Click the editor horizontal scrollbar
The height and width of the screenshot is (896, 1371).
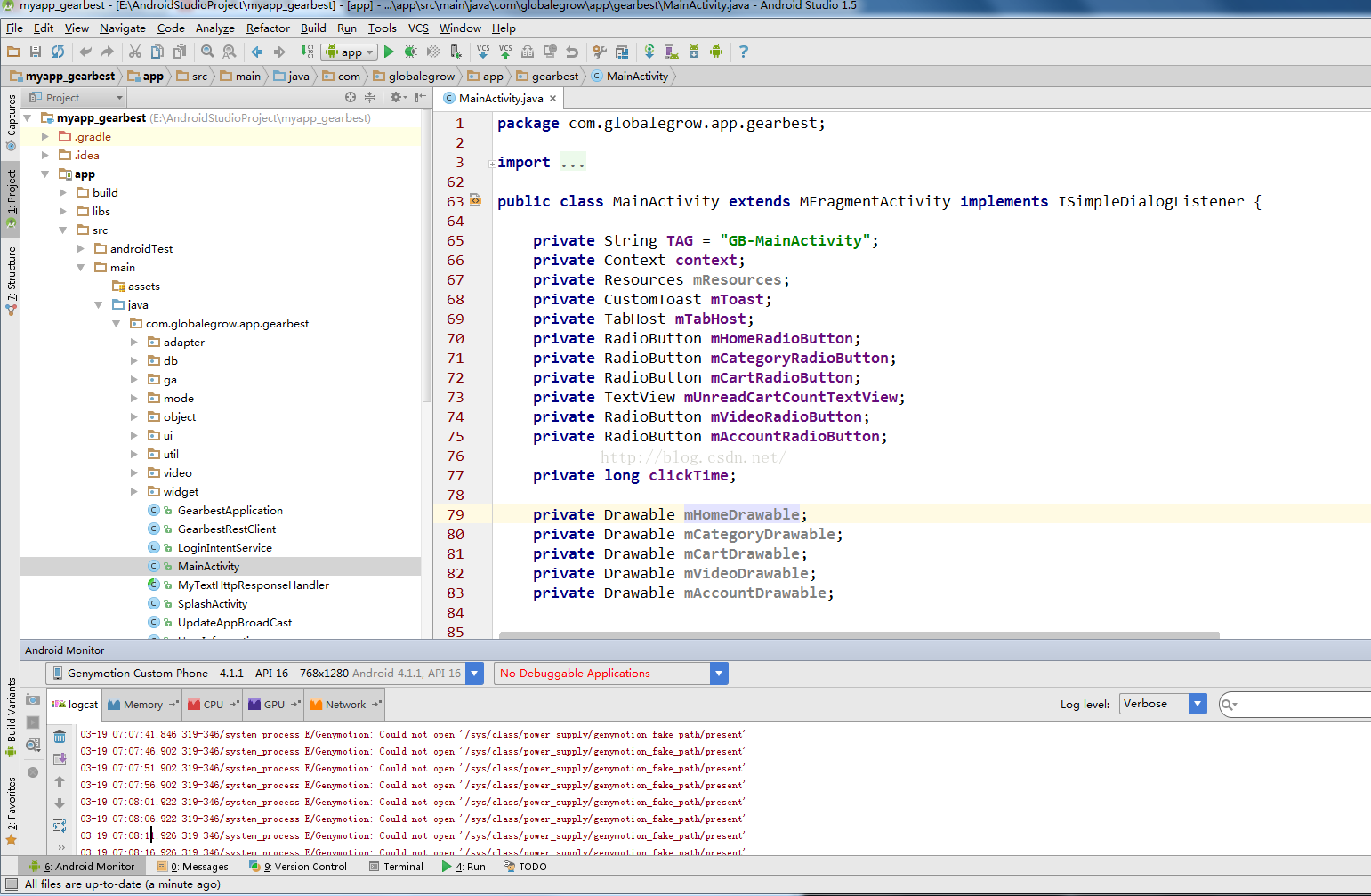[x=859, y=635]
